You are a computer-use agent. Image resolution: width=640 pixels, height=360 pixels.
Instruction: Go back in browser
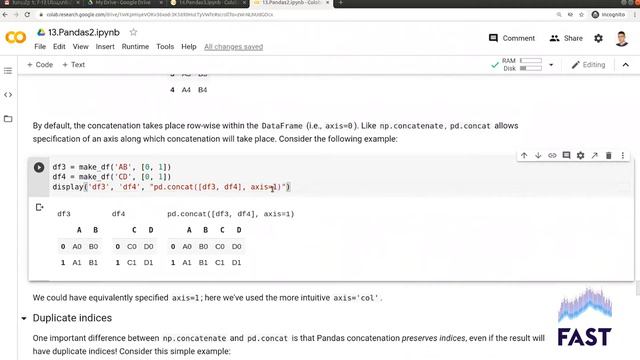5,14
